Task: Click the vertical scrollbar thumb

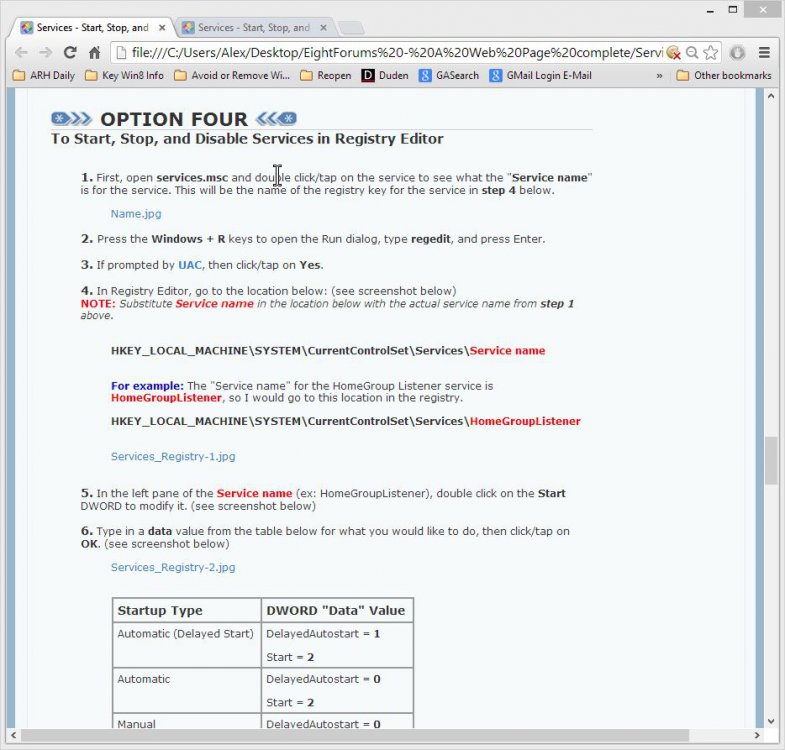Action: pos(771,461)
